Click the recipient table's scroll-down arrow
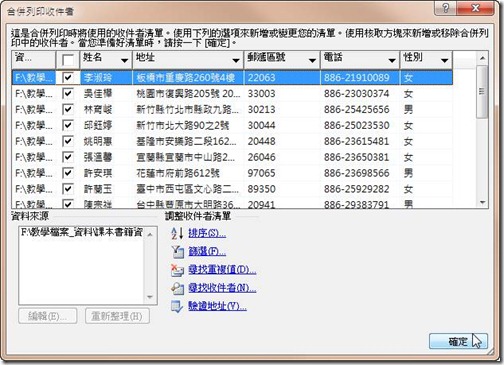Screen dimensions: 504x365 pos(482,202)
